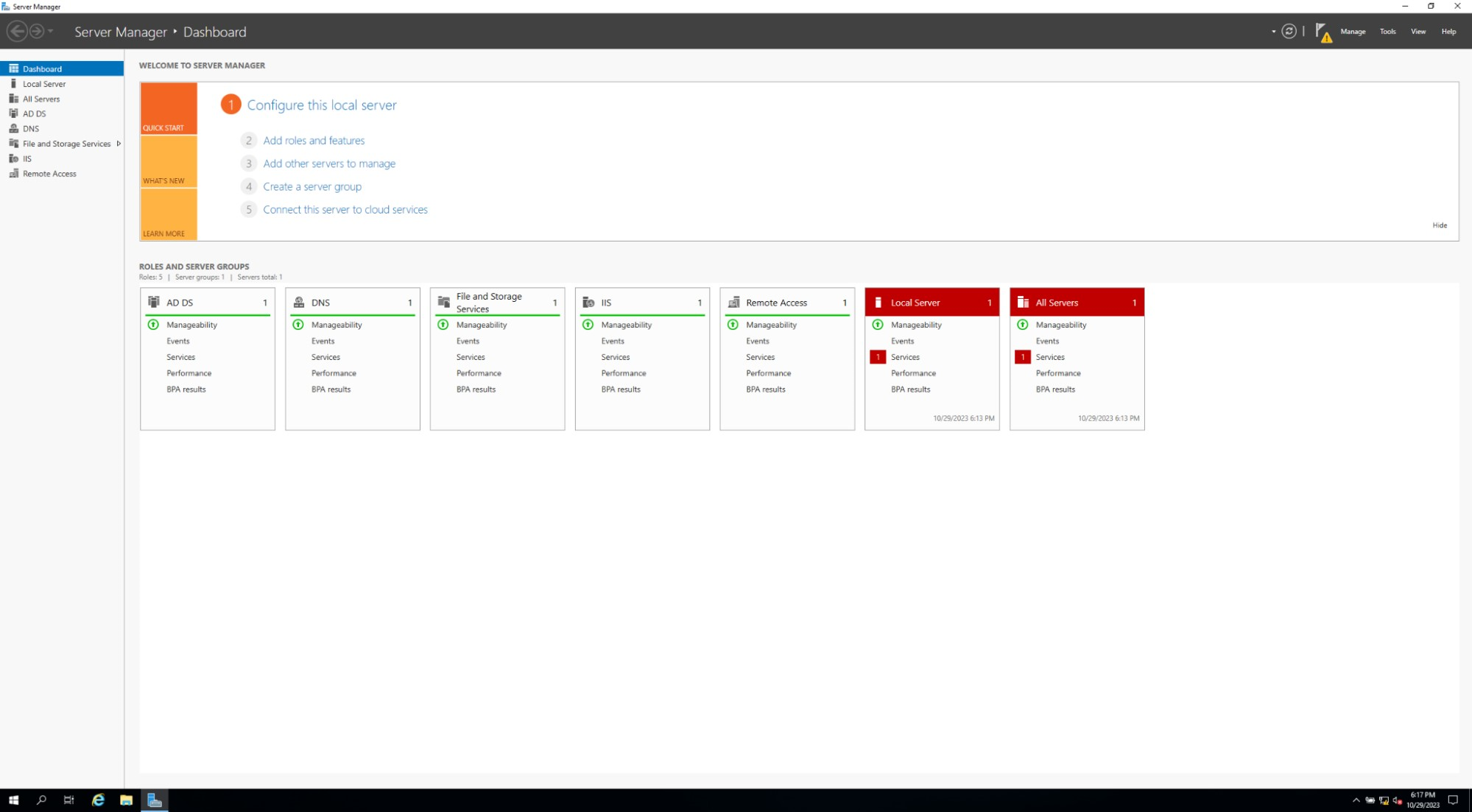Open Events in the DNS role group

click(x=323, y=341)
